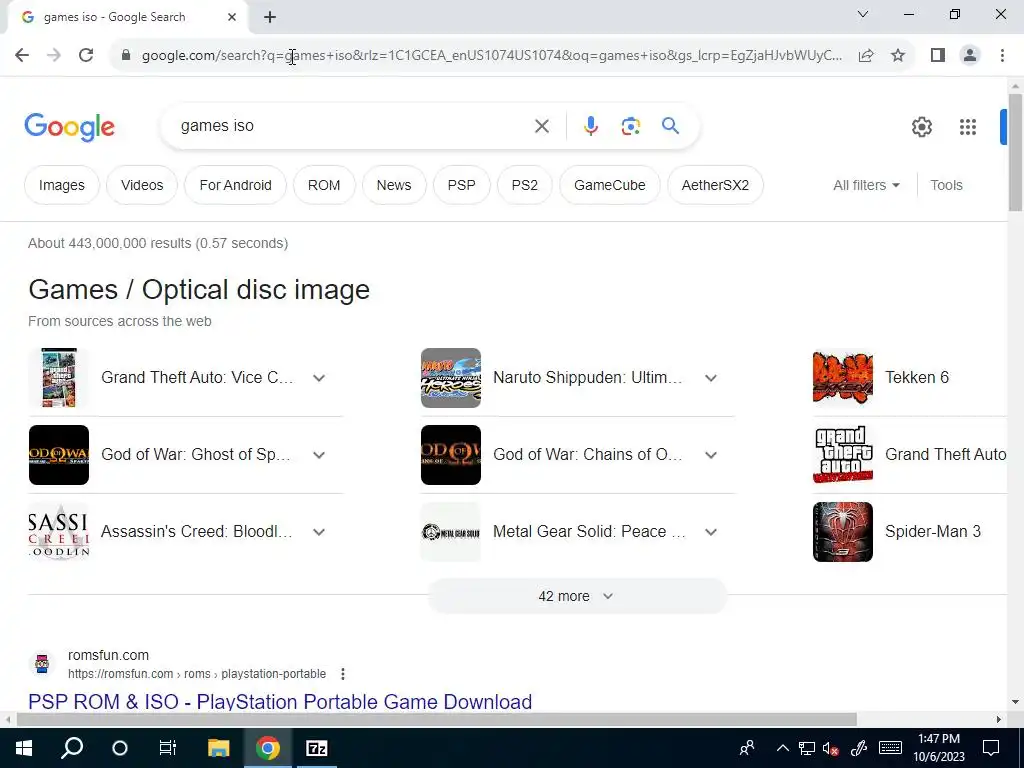Bookmark this page with the star icon
1024x768 pixels.
coord(899,56)
